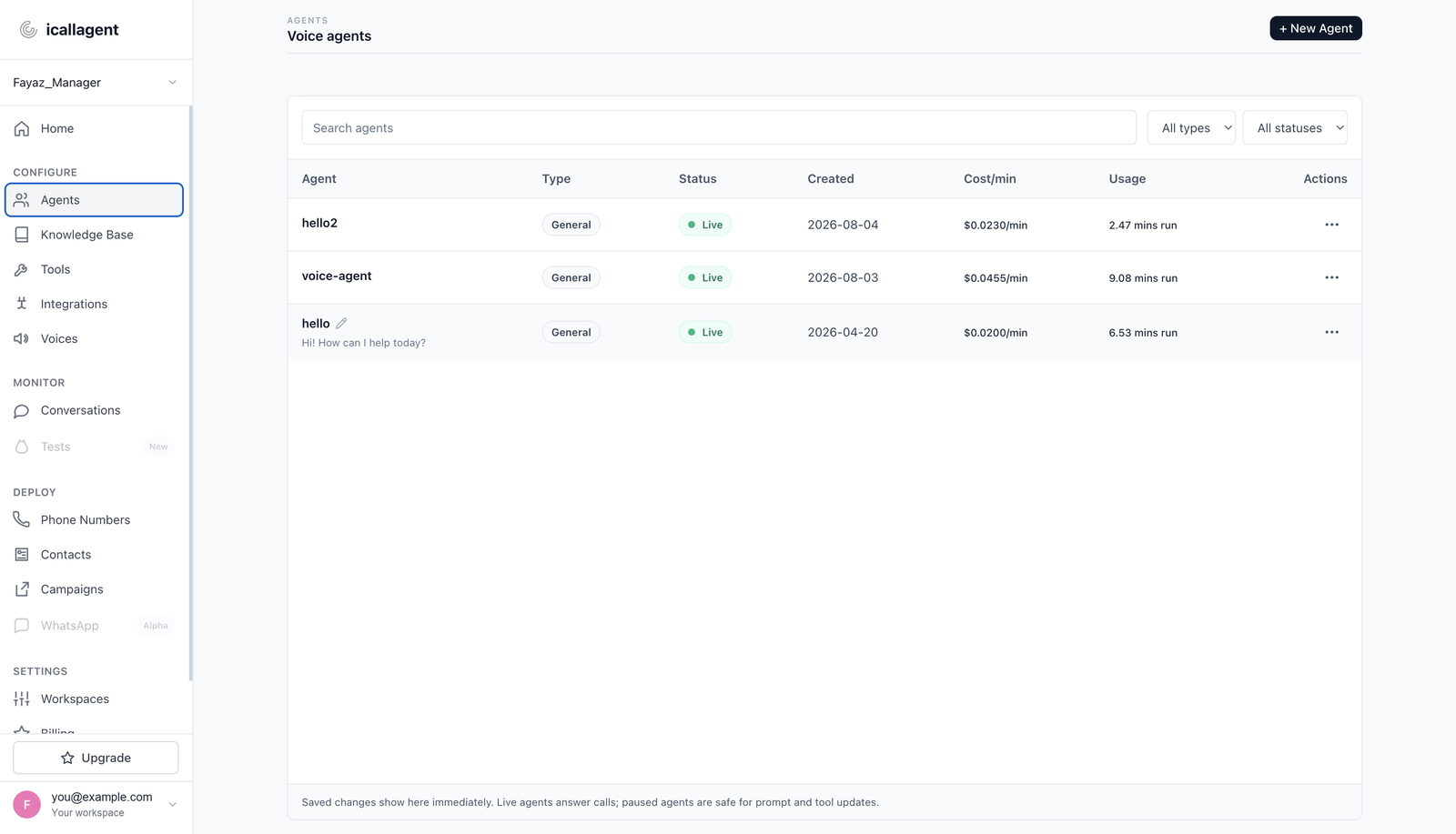The height and width of the screenshot is (834, 1456).
Task: Open the voice-agent name link
Action: pyautogui.click(x=337, y=276)
